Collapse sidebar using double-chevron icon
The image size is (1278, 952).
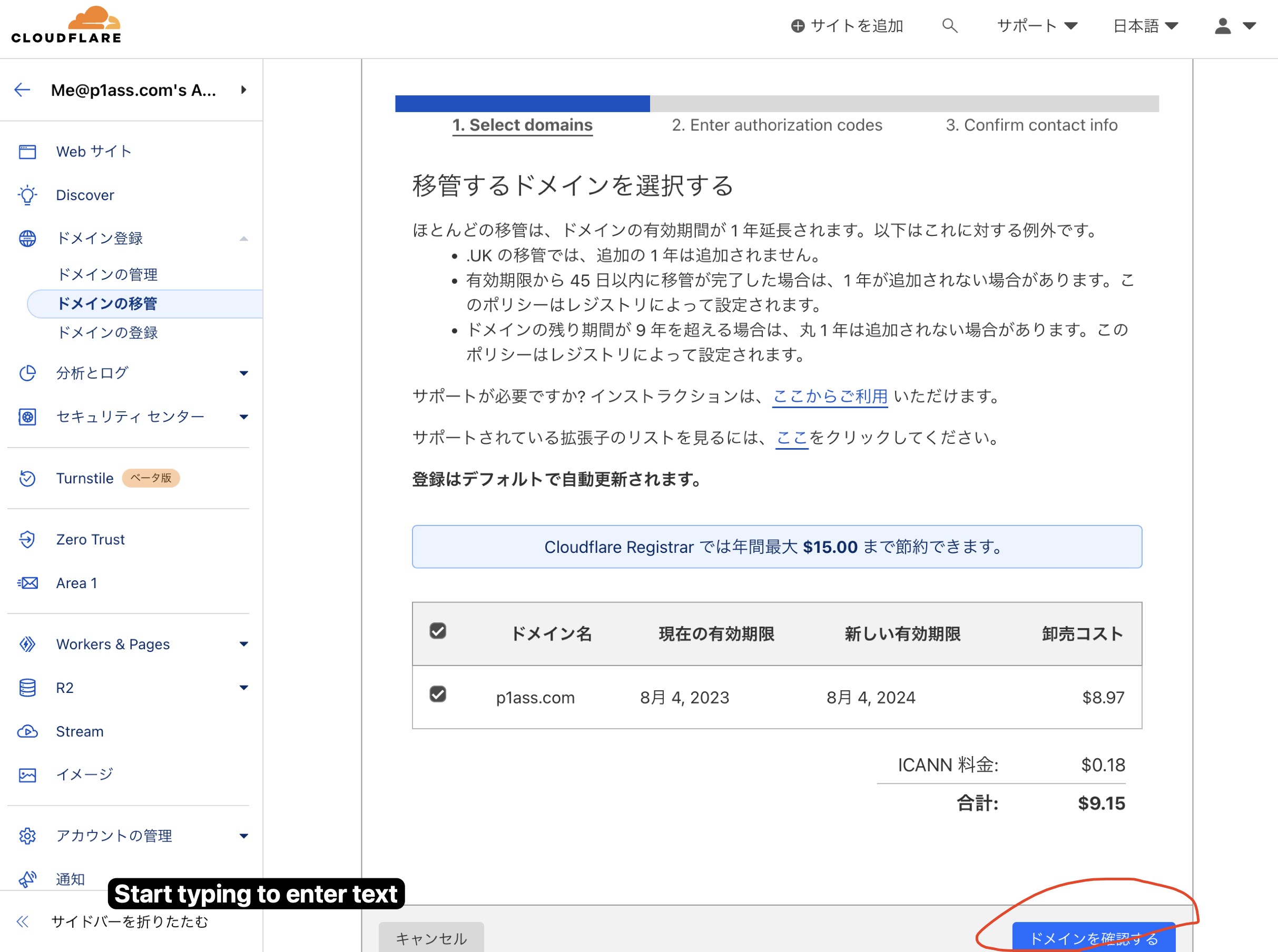(23, 921)
